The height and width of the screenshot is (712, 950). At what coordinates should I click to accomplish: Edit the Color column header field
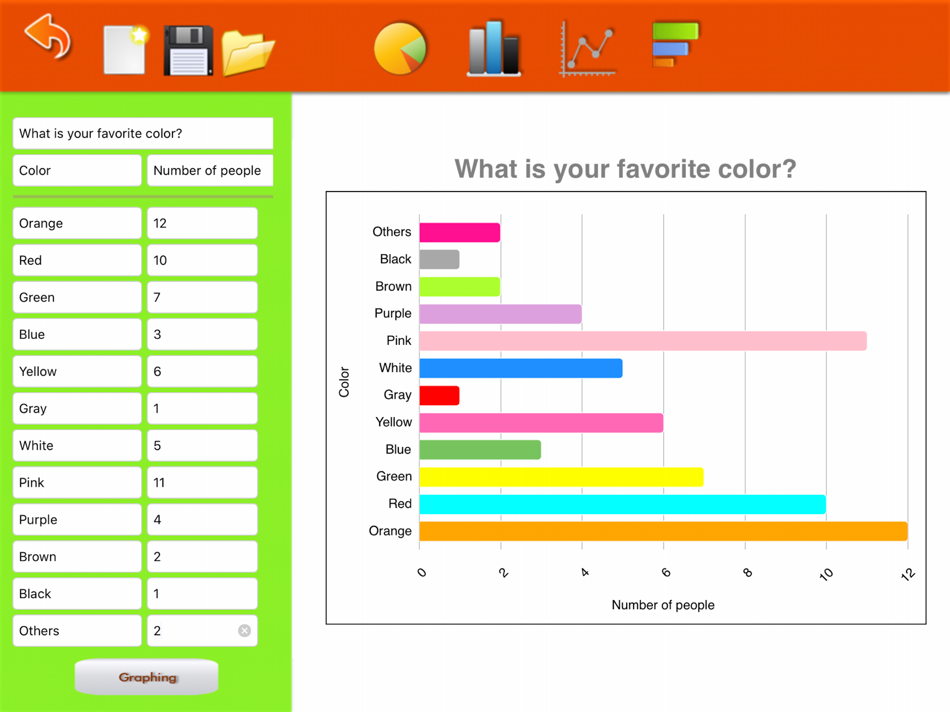click(x=77, y=170)
